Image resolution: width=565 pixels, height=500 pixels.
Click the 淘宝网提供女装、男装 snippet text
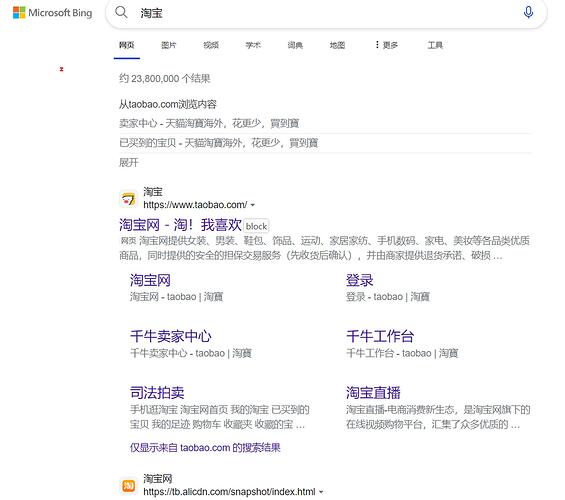click(324, 248)
